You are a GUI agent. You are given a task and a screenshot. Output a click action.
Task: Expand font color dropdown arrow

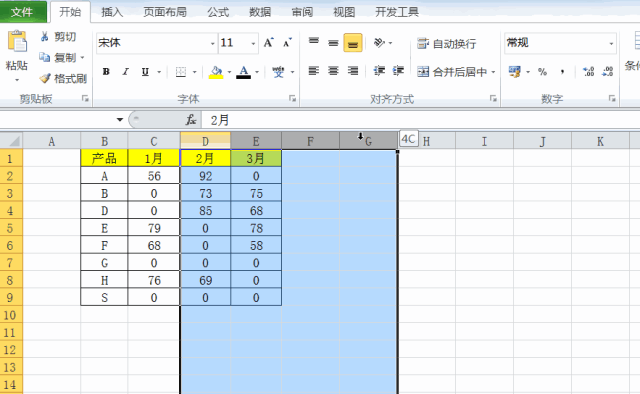coord(257,72)
